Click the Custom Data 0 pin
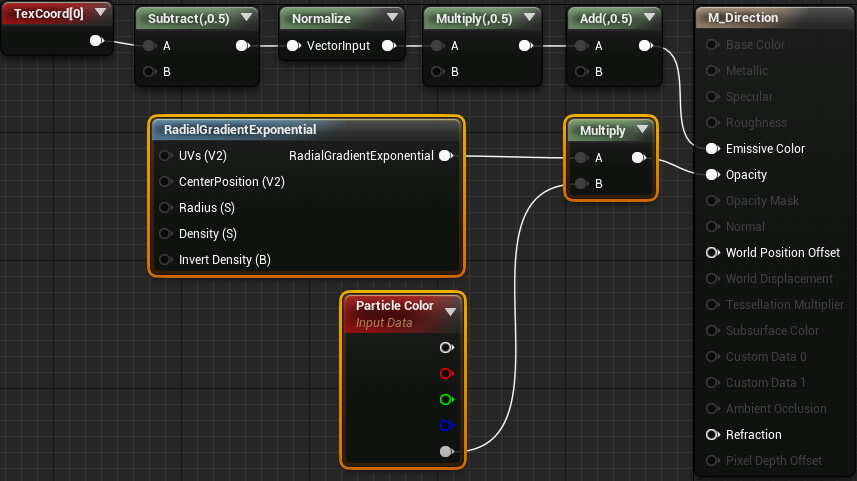This screenshot has width=857, height=481. coord(712,356)
